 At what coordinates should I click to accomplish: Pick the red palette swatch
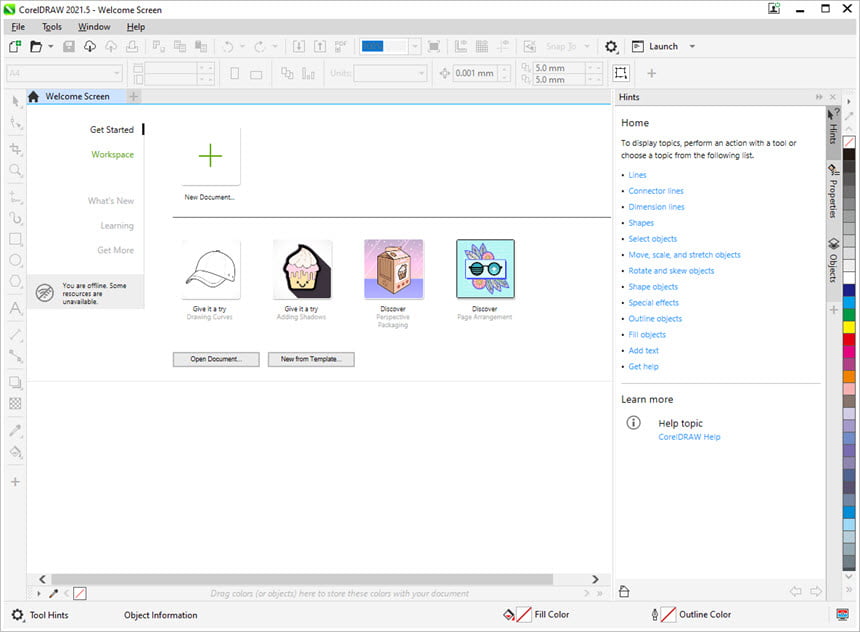click(x=849, y=340)
